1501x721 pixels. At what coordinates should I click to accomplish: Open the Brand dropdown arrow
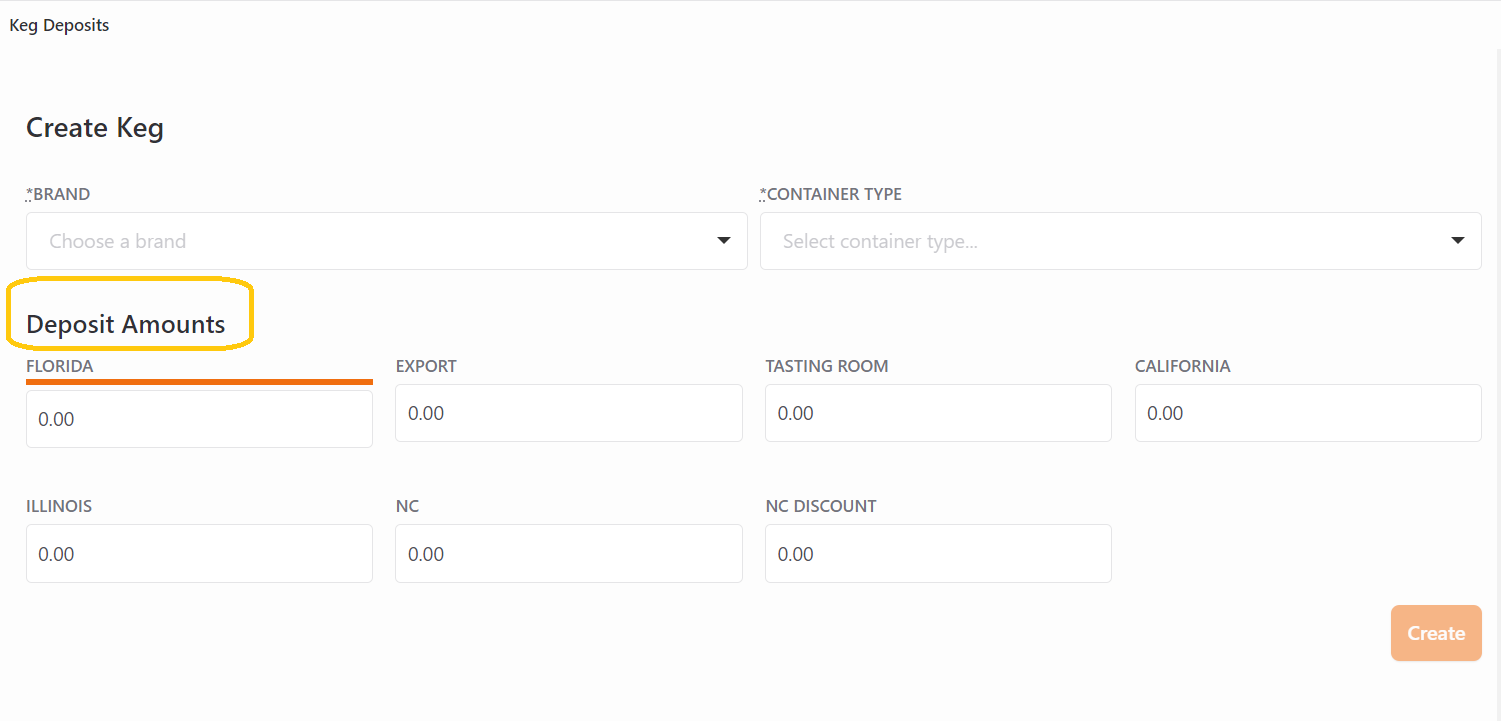(x=724, y=241)
